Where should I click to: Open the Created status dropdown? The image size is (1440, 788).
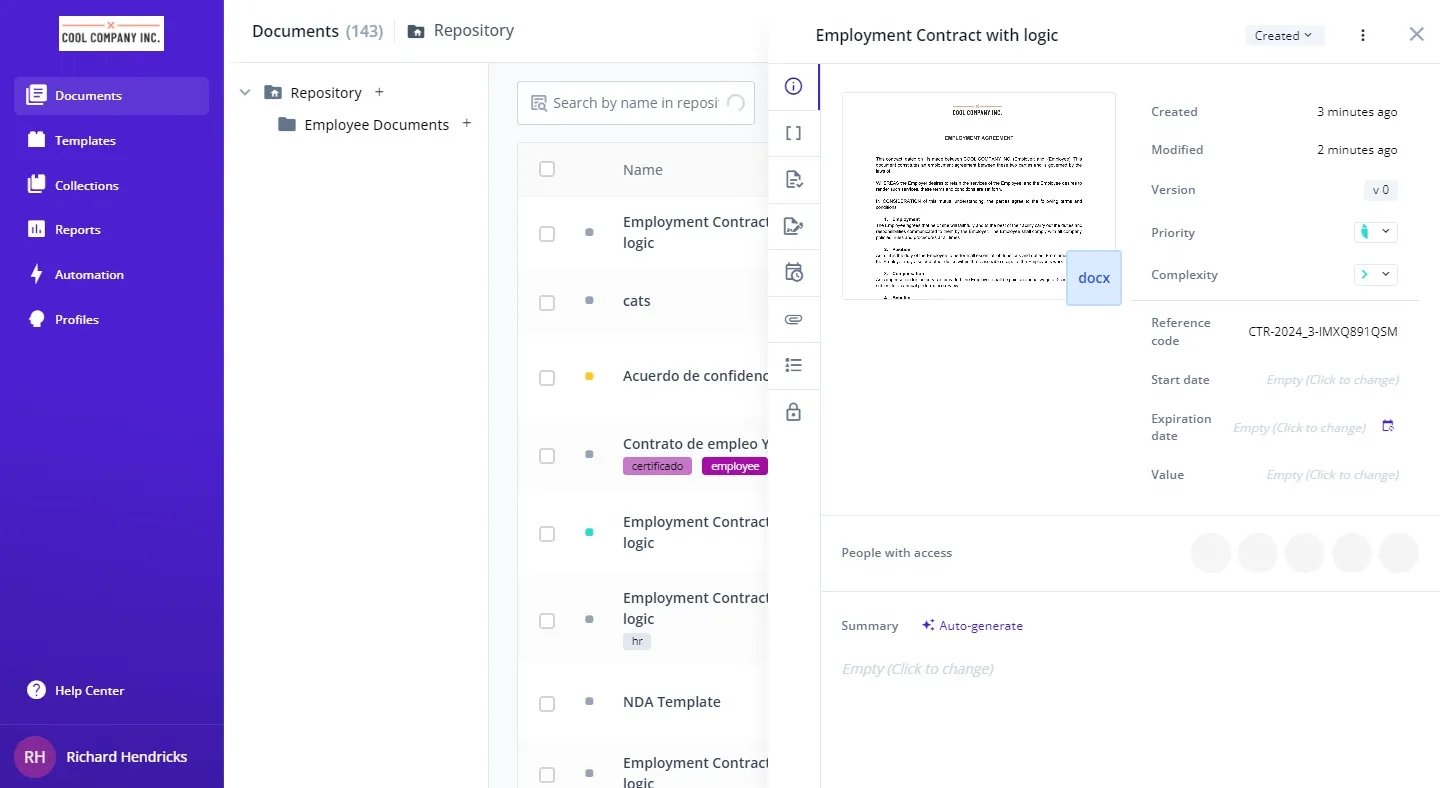click(x=1284, y=35)
